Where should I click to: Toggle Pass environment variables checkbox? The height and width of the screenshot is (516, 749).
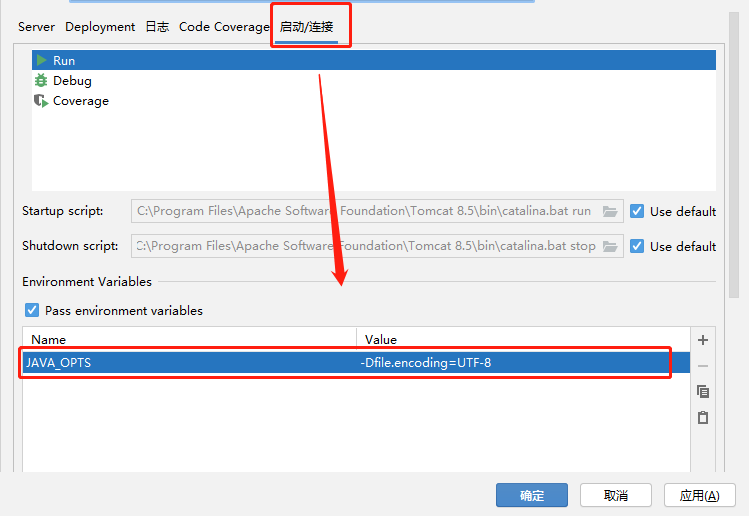32,310
